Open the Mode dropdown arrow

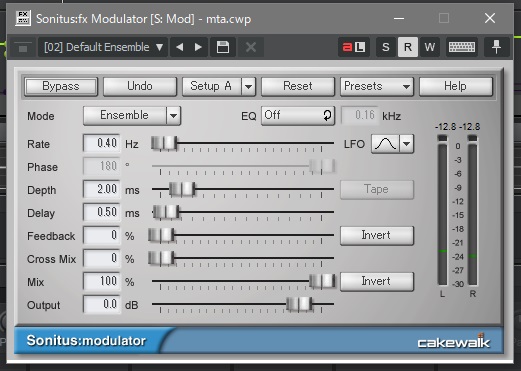pyautogui.click(x=174, y=116)
